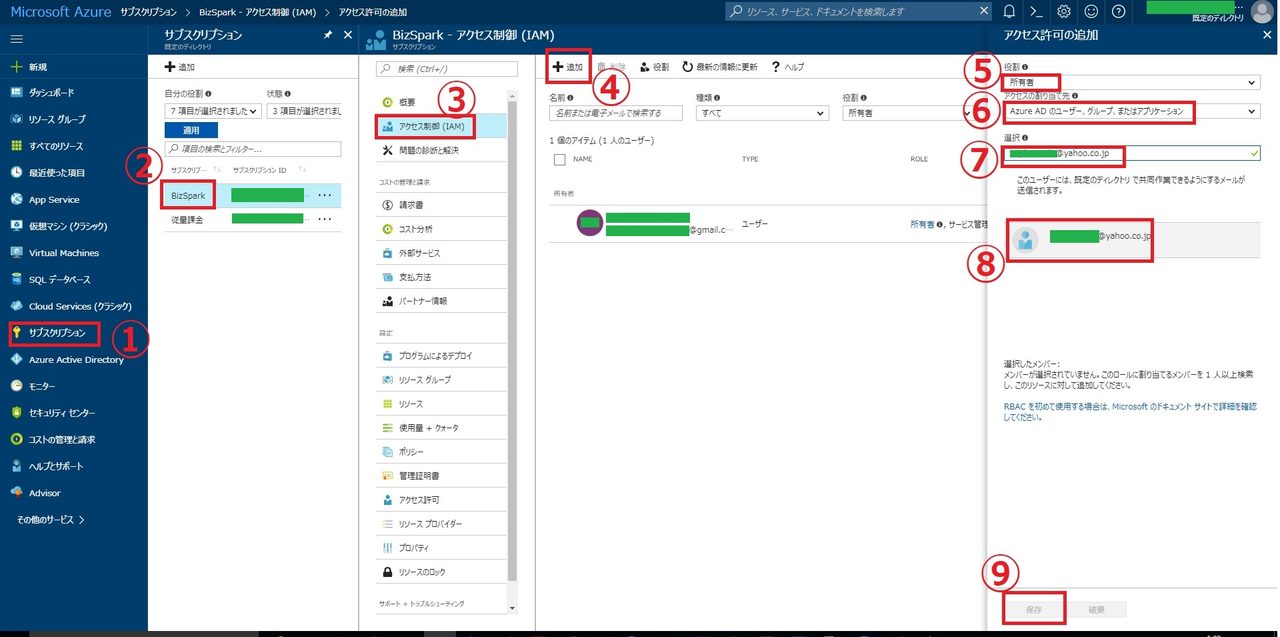Open the 種類 すべて dropdown
The image size is (1280, 637).
click(x=762, y=113)
